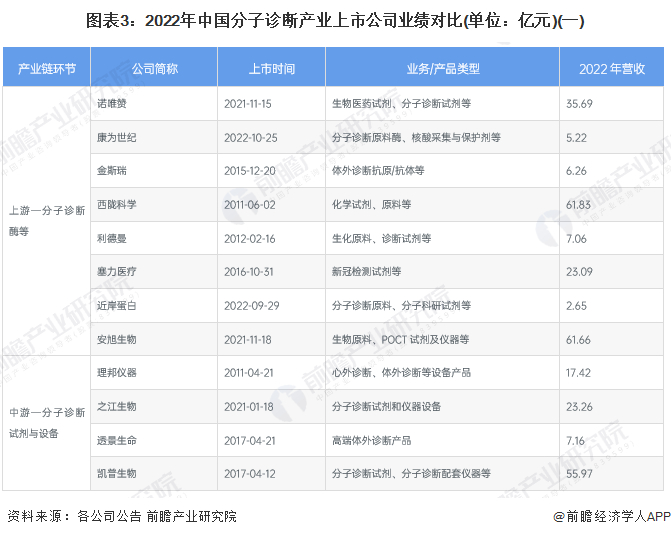The image size is (671, 537).
Task: Click the 上游—分子诊断酶等 category cell
Action: coord(47,221)
